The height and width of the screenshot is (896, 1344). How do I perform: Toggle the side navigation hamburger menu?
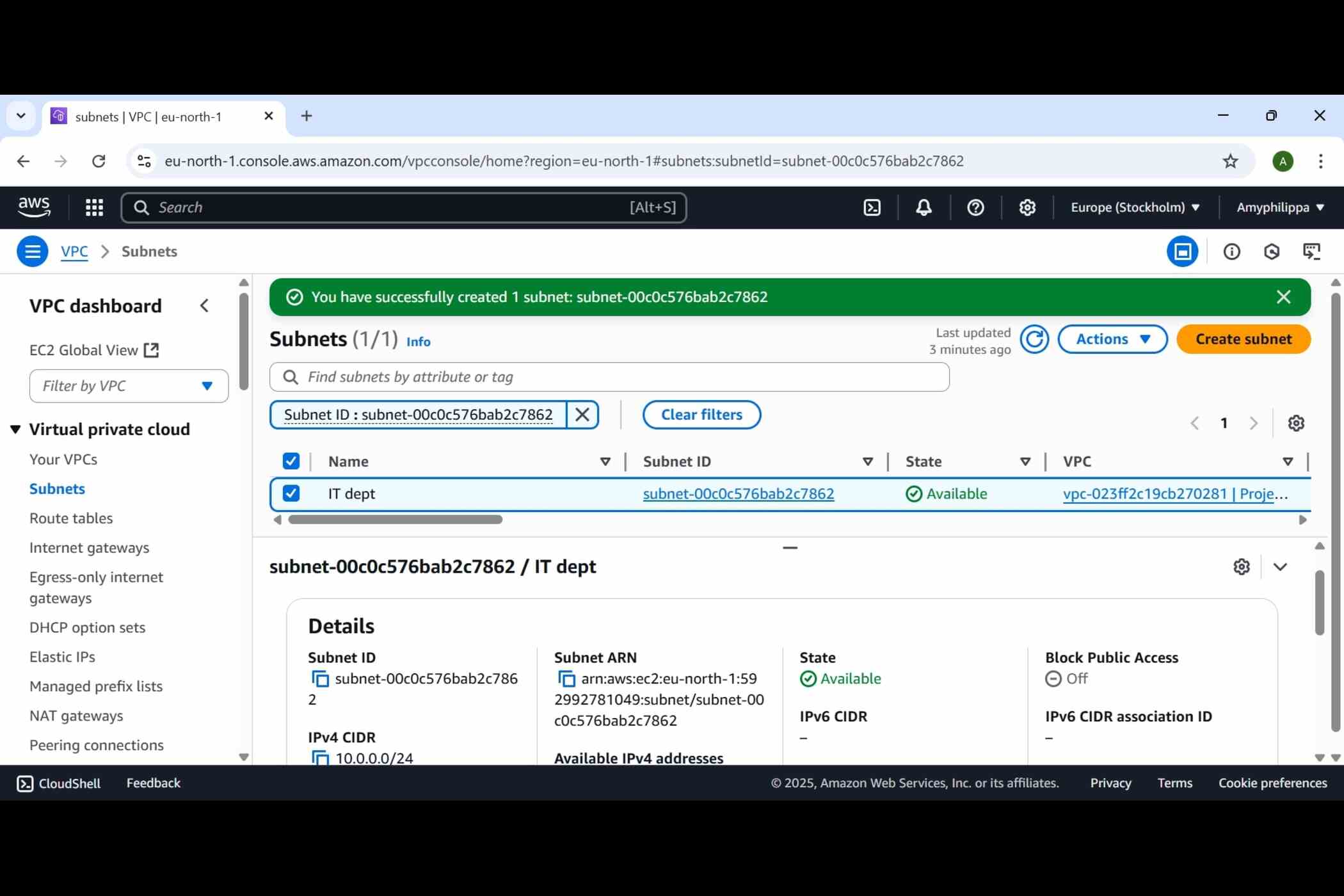click(32, 252)
